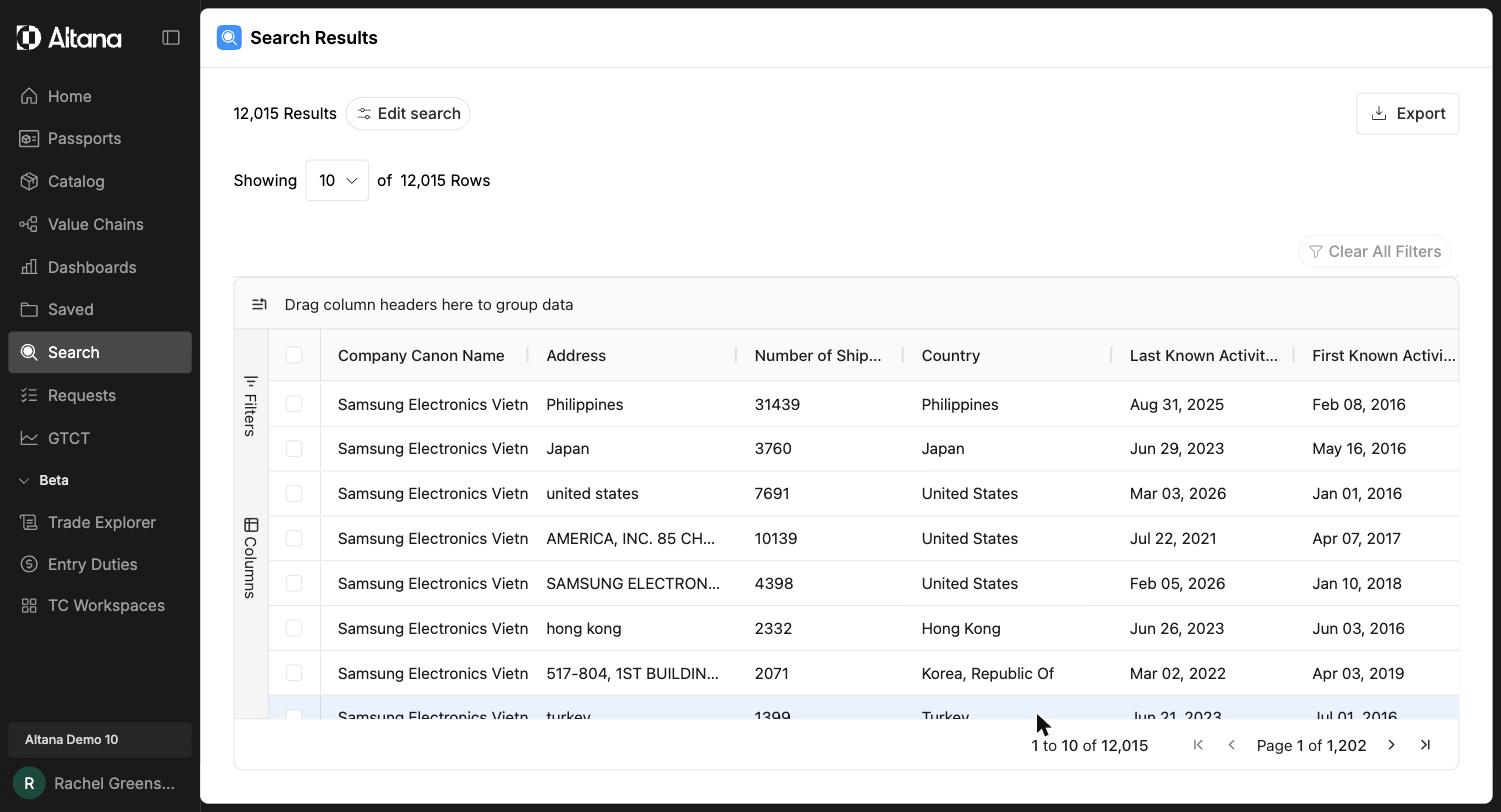This screenshot has width=1501, height=812.
Task: Export the search results
Action: tap(1407, 113)
